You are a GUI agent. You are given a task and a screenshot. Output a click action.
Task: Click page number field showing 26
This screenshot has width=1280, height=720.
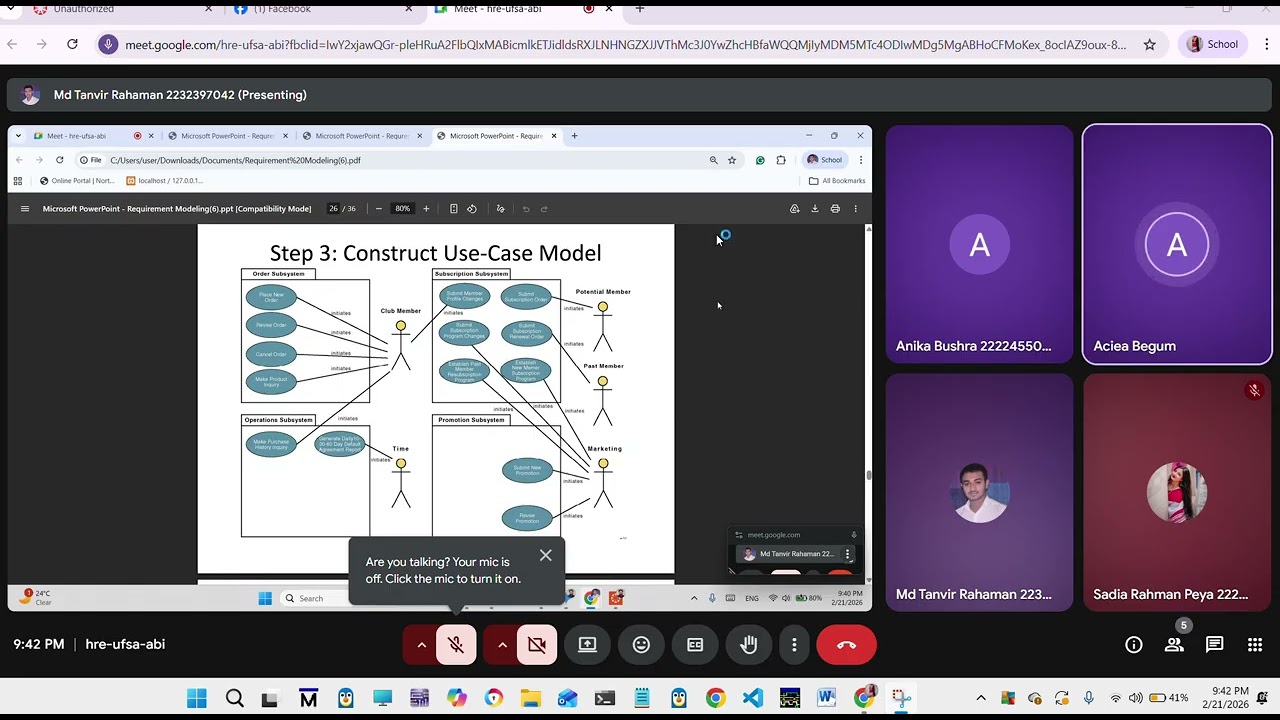(x=333, y=209)
